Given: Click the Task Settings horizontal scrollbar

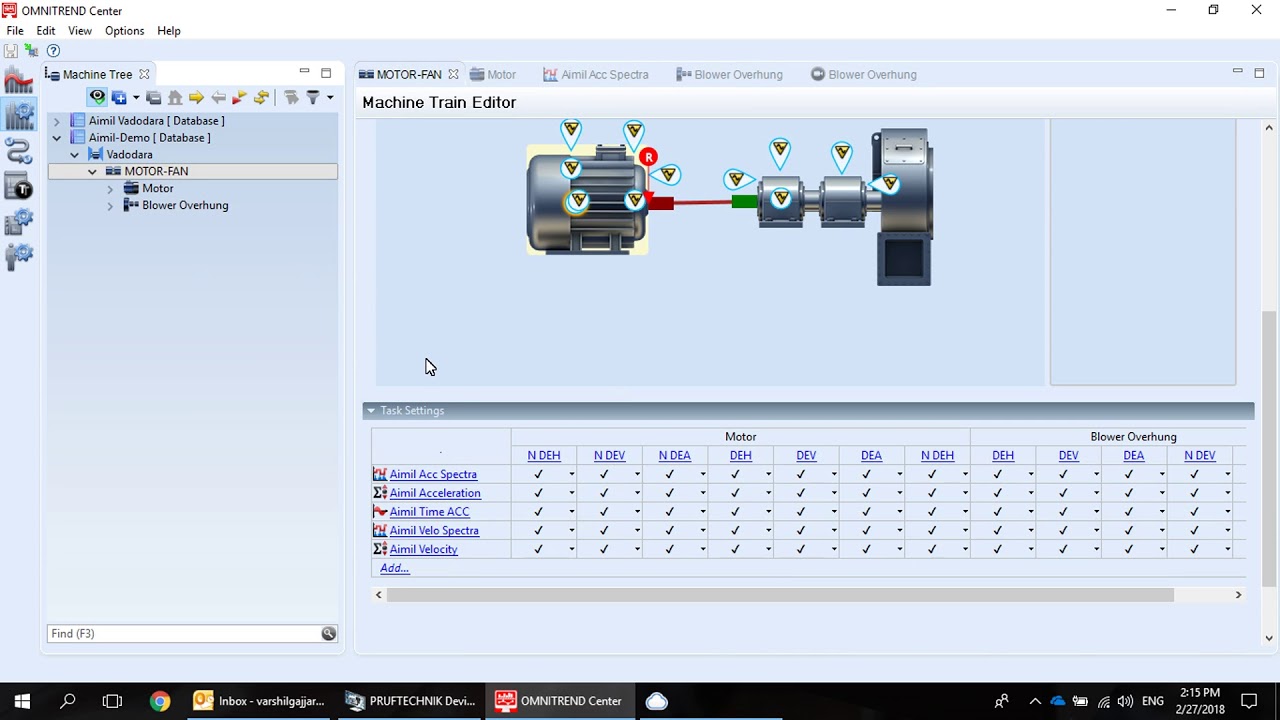Looking at the screenshot, I should point(780,595).
